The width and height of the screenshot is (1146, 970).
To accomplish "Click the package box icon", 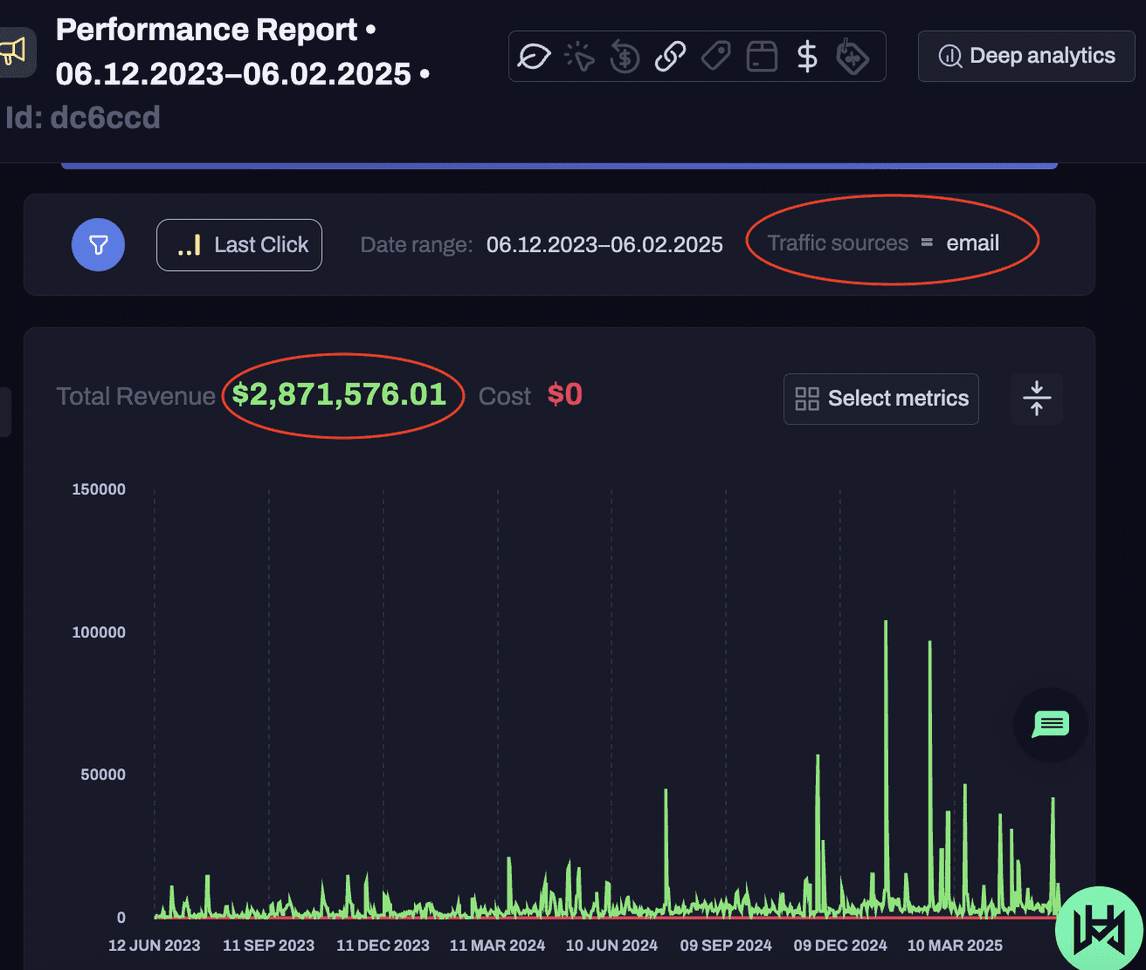I will click(762, 56).
